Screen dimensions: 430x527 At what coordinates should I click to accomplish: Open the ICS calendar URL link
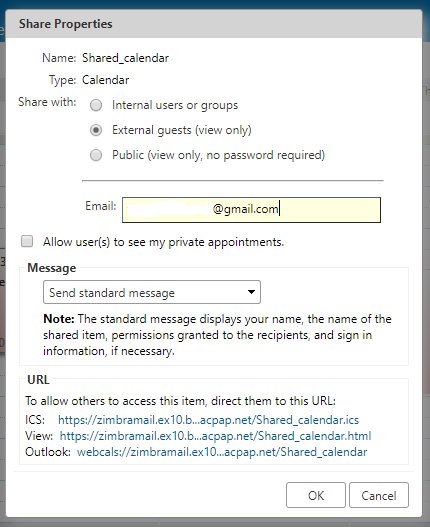pos(208,420)
